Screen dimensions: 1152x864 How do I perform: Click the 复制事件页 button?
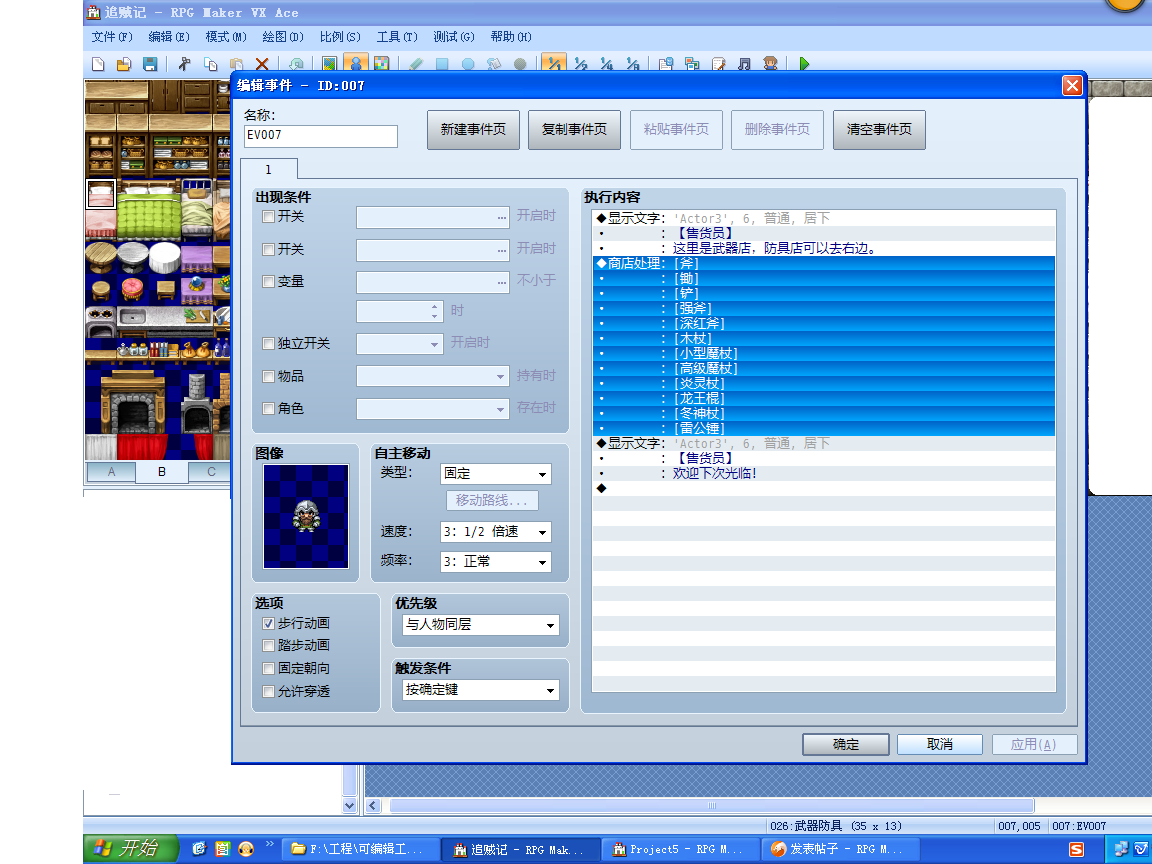[575, 130]
